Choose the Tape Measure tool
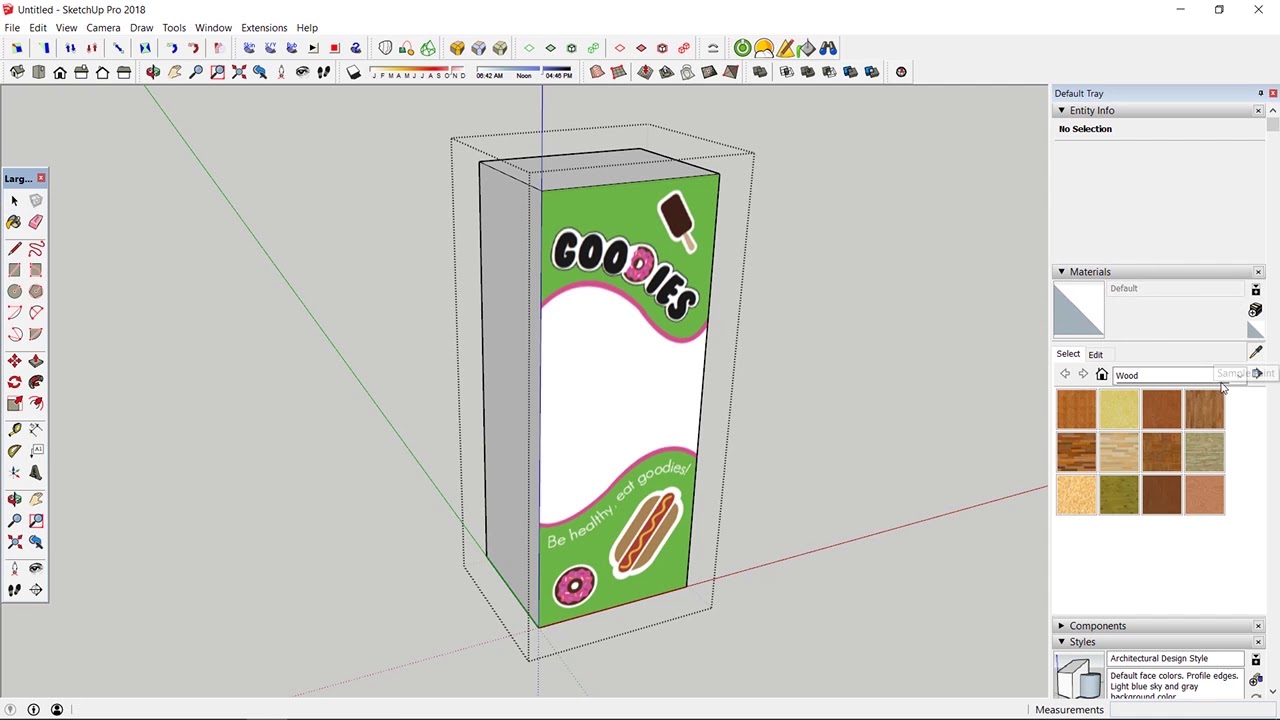The image size is (1280, 720). (x=14, y=429)
